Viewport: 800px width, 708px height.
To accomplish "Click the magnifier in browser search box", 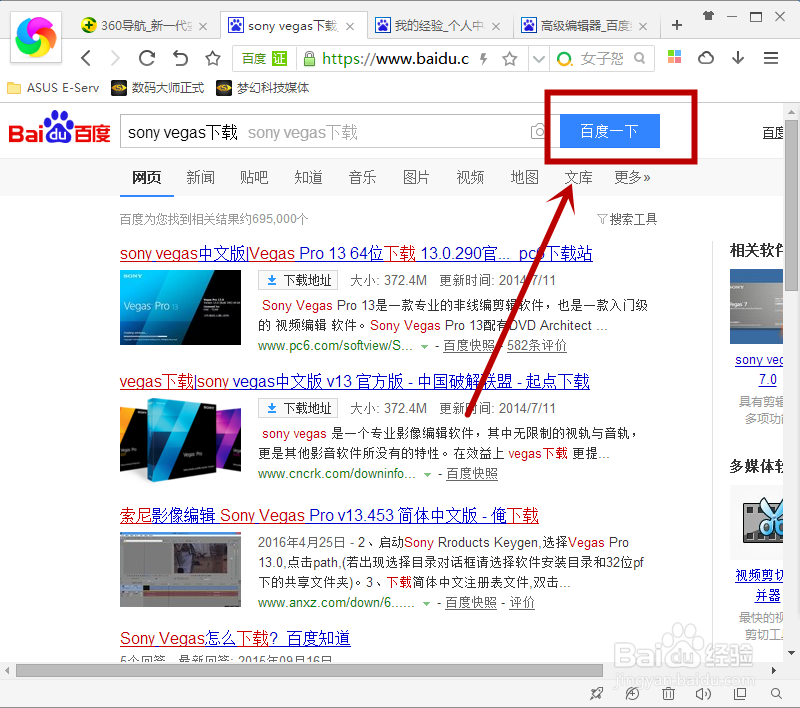I will click(639, 58).
